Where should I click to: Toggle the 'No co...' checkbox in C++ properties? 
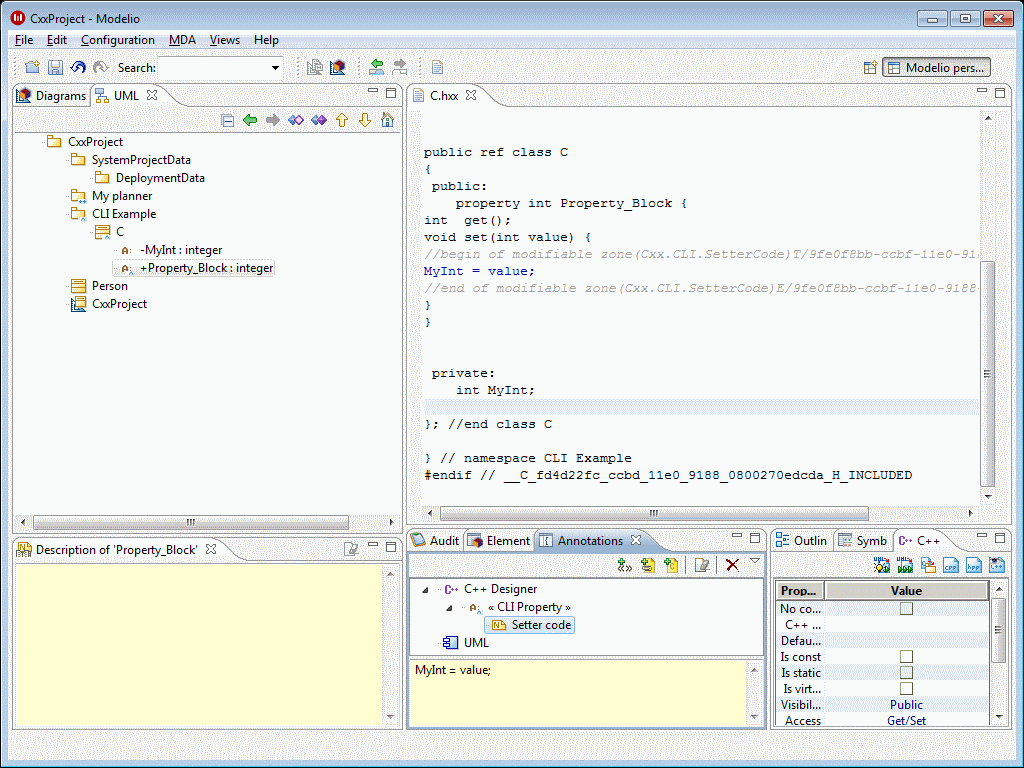coord(906,609)
